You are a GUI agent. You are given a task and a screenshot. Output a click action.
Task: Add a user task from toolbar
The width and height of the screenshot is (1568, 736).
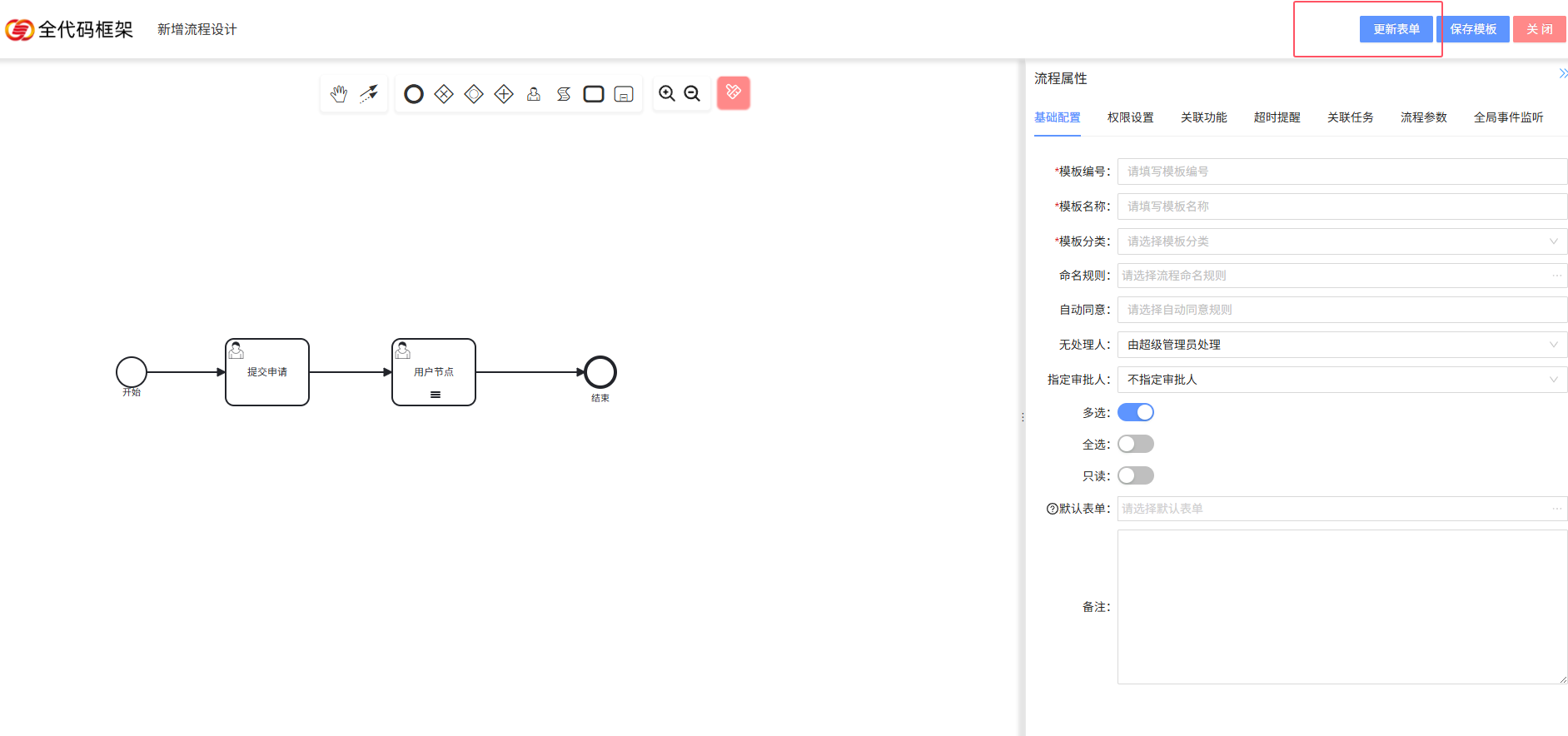pos(534,94)
